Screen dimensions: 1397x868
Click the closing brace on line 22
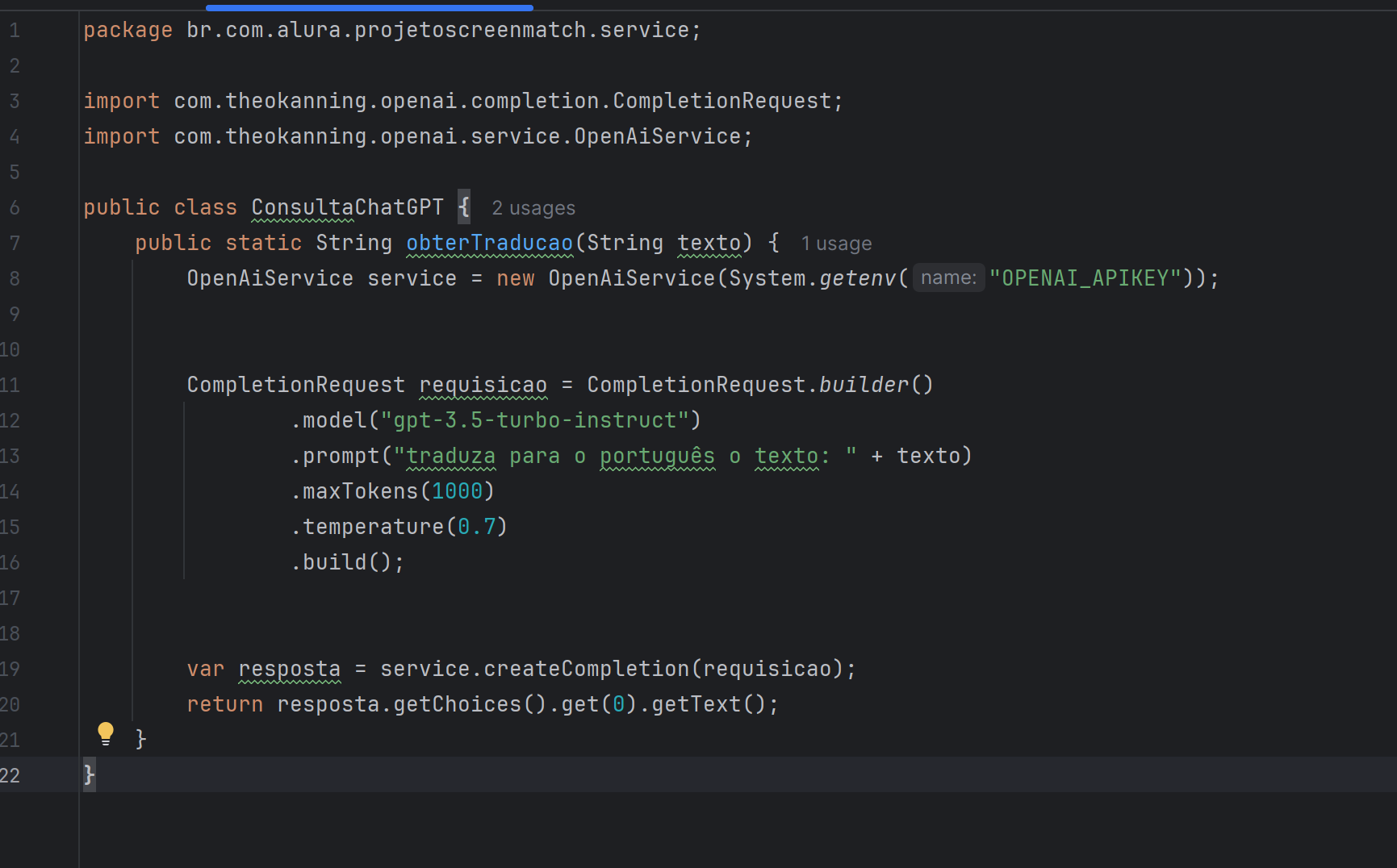pos(89,775)
